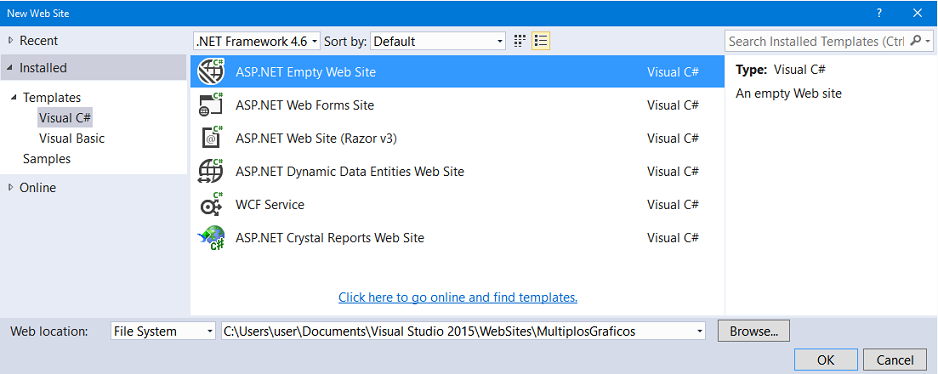Open the .NET Framework version dropdown
Viewport: 938px width, 374px height.
pos(257,41)
